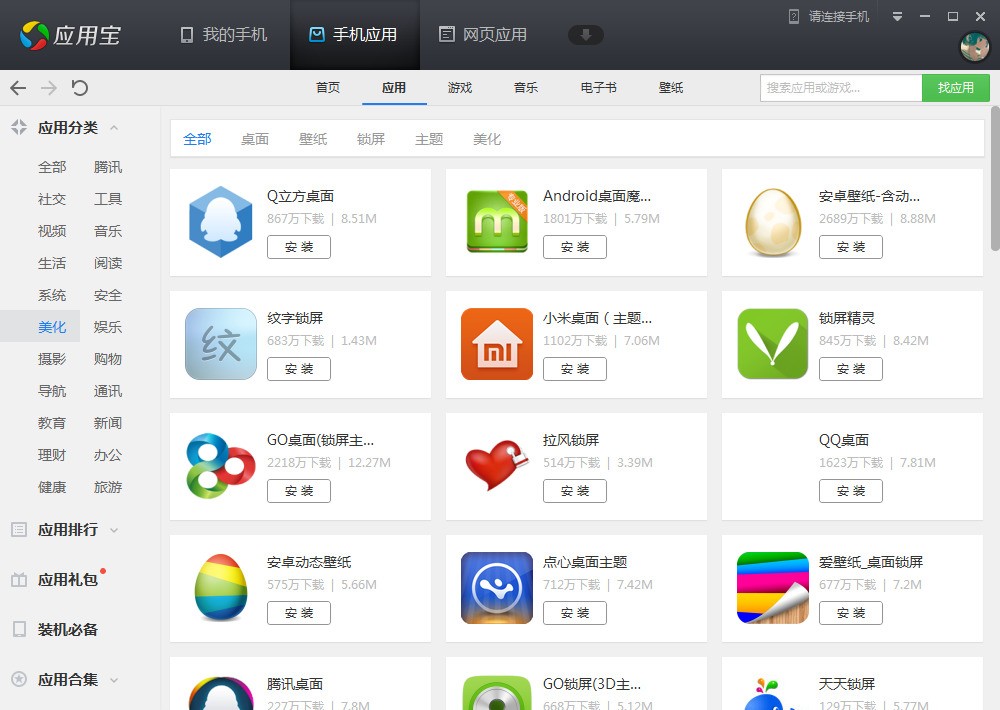Focus the 搜索应用或游戏 search field

tap(841, 88)
